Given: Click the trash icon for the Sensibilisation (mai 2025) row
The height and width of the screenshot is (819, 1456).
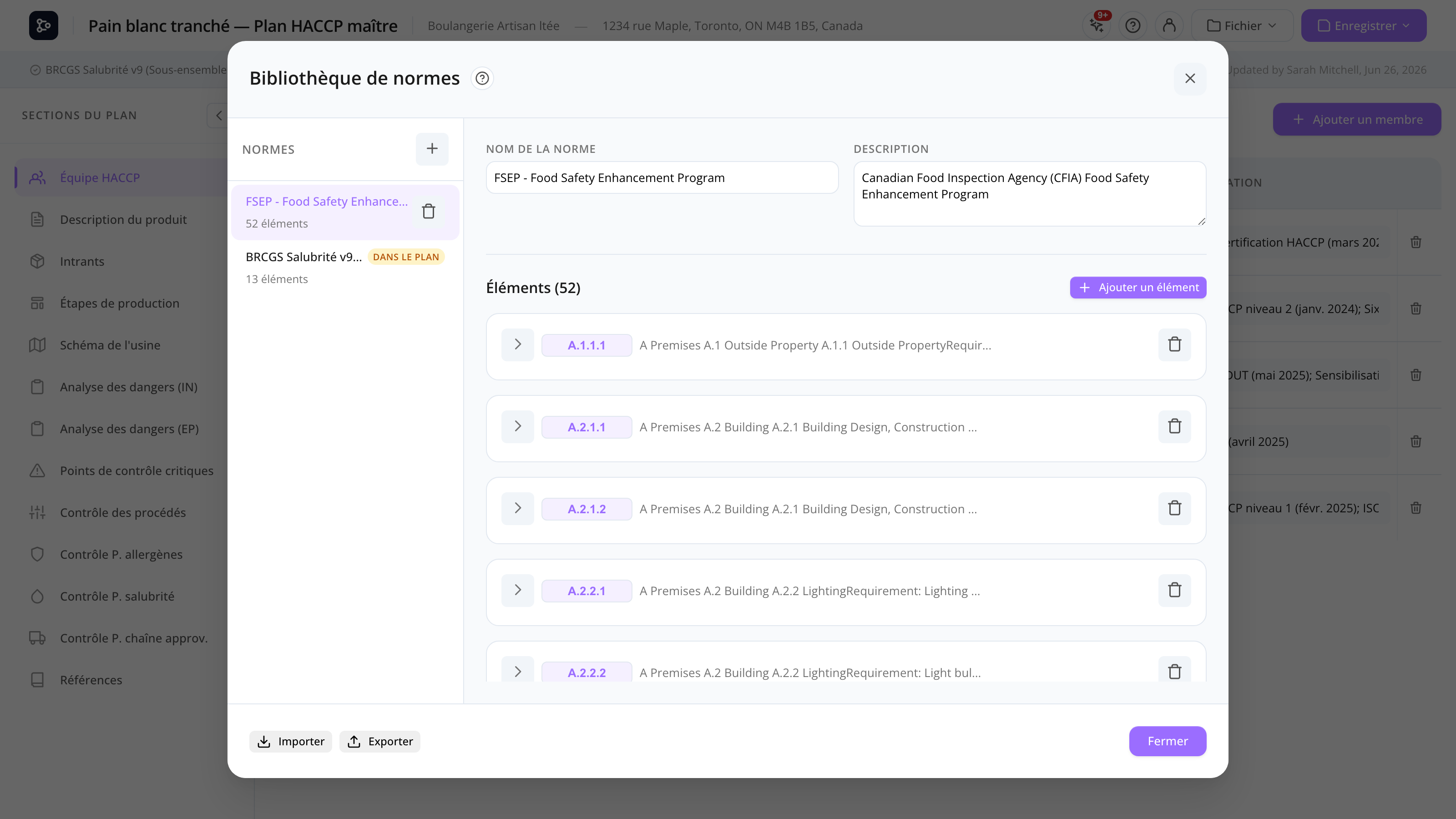Looking at the screenshot, I should point(1416,375).
